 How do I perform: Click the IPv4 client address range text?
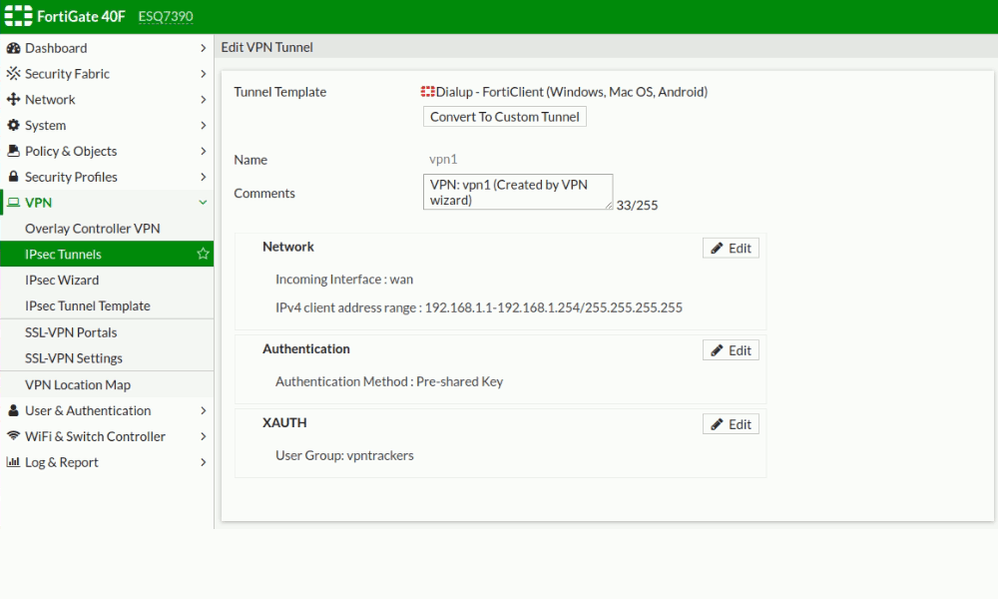[479, 307]
